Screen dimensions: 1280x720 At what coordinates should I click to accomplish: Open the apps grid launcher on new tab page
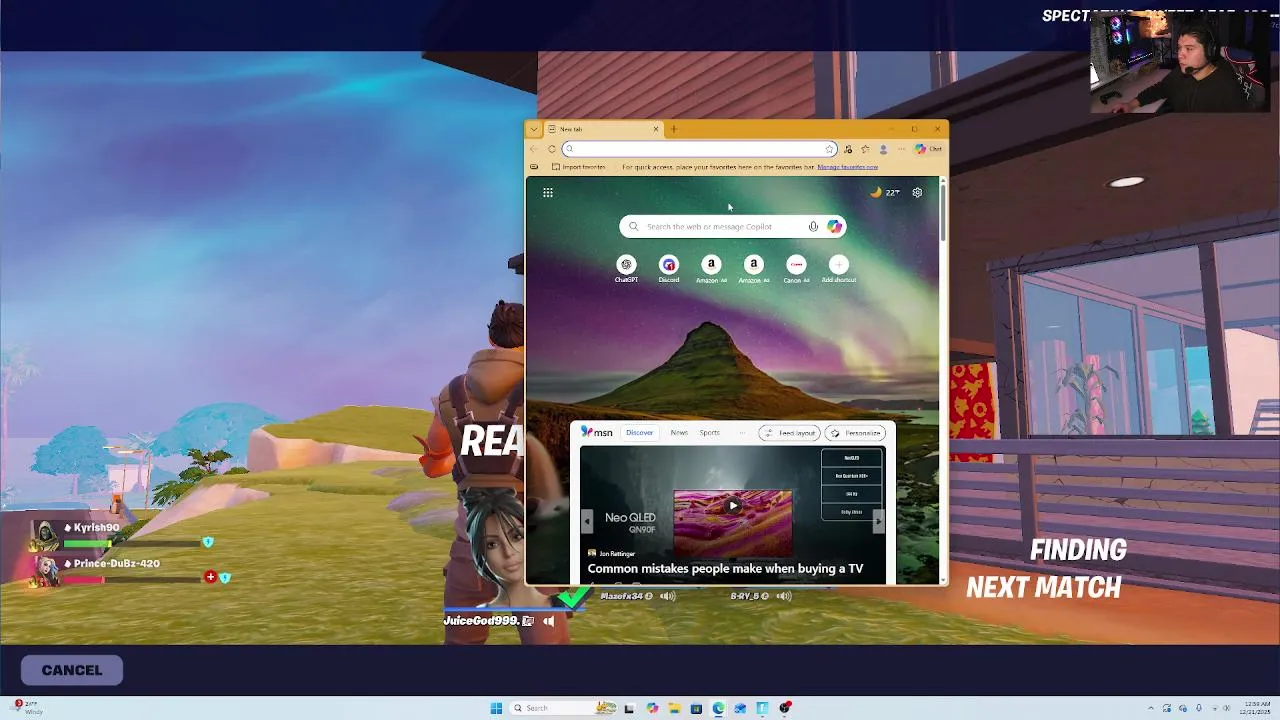(548, 193)
